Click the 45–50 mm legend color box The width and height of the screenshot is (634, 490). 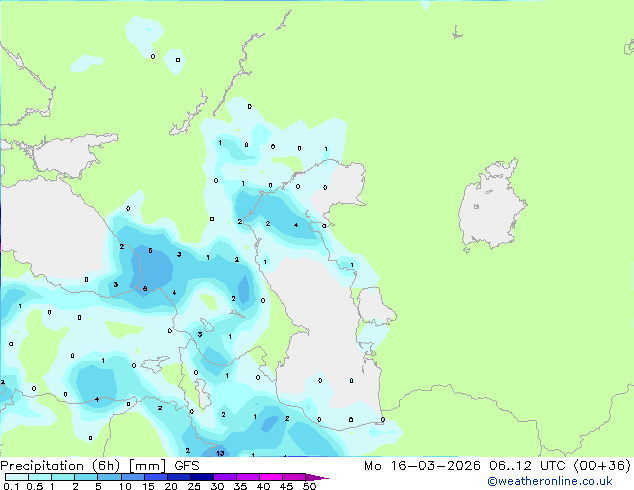coord(294,477)
